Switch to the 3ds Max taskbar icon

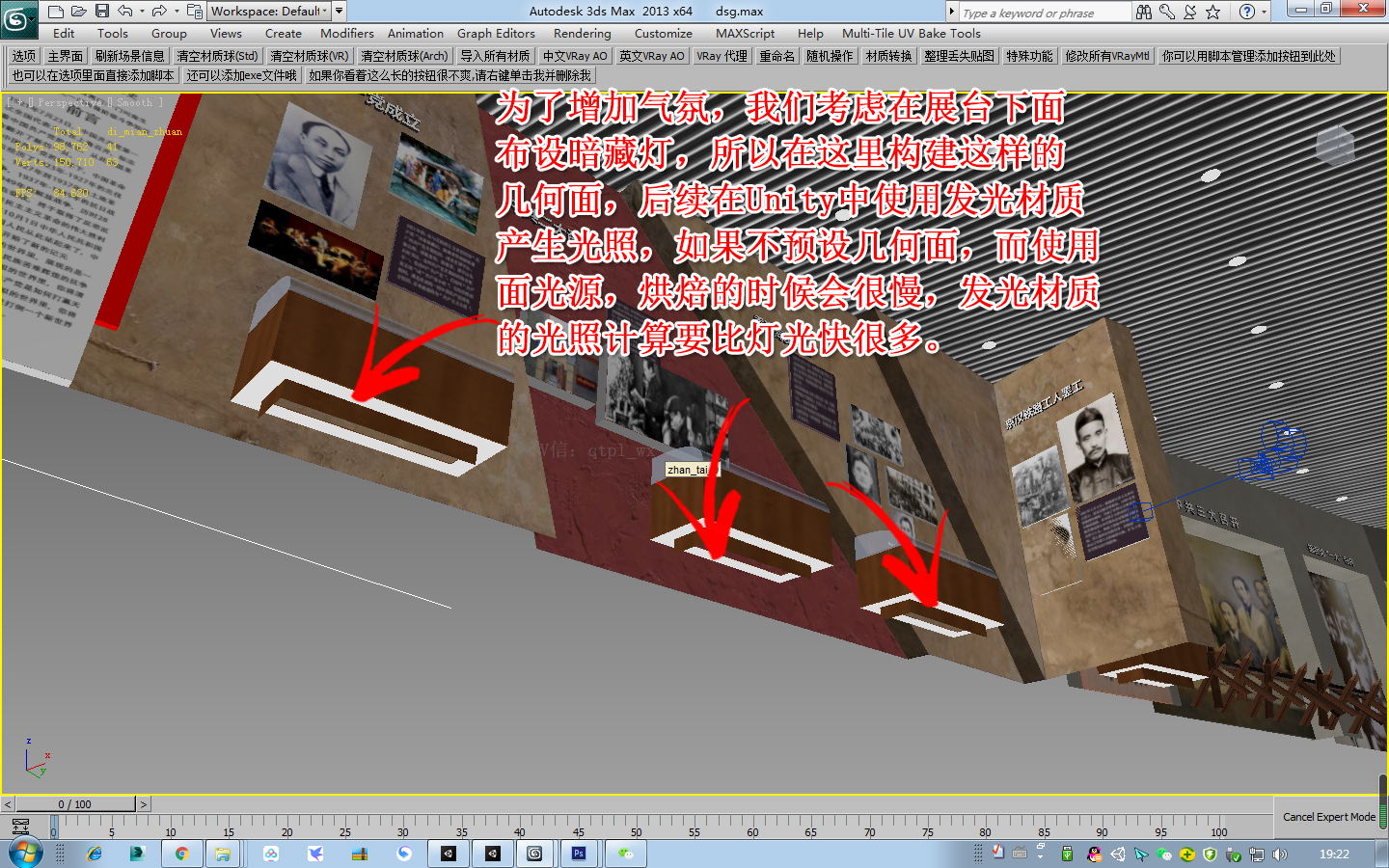click(x=534, y=854)
